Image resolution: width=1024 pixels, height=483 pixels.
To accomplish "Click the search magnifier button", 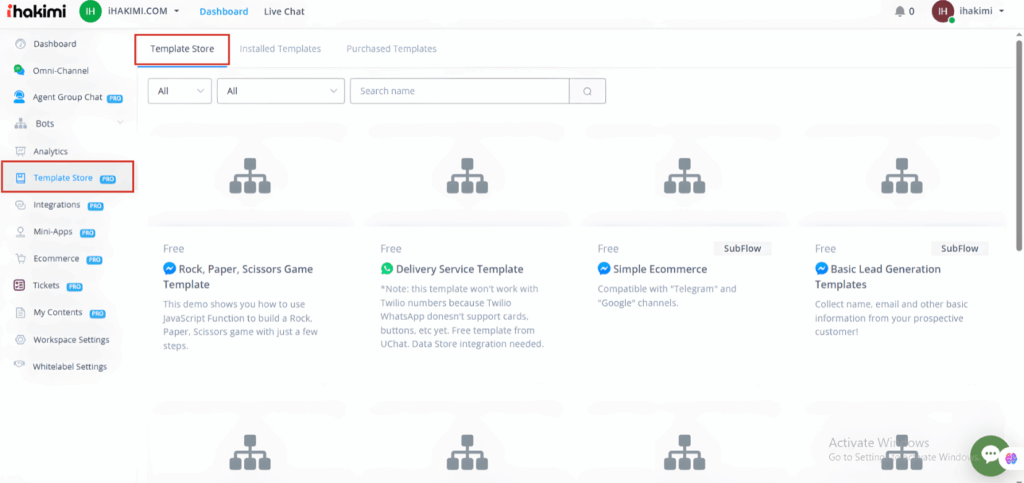I will [587, 91].
